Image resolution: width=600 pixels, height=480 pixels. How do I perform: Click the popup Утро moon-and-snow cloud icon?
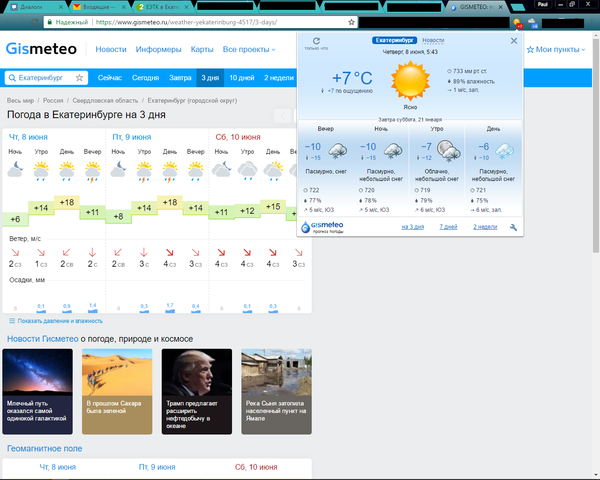(448, 151)
